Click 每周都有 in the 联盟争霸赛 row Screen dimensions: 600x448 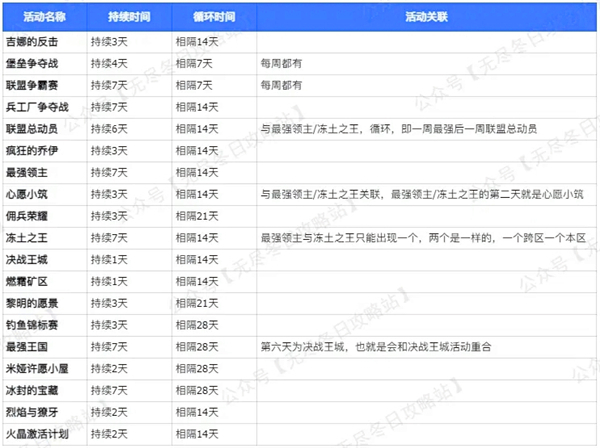(x=281, y=85)
